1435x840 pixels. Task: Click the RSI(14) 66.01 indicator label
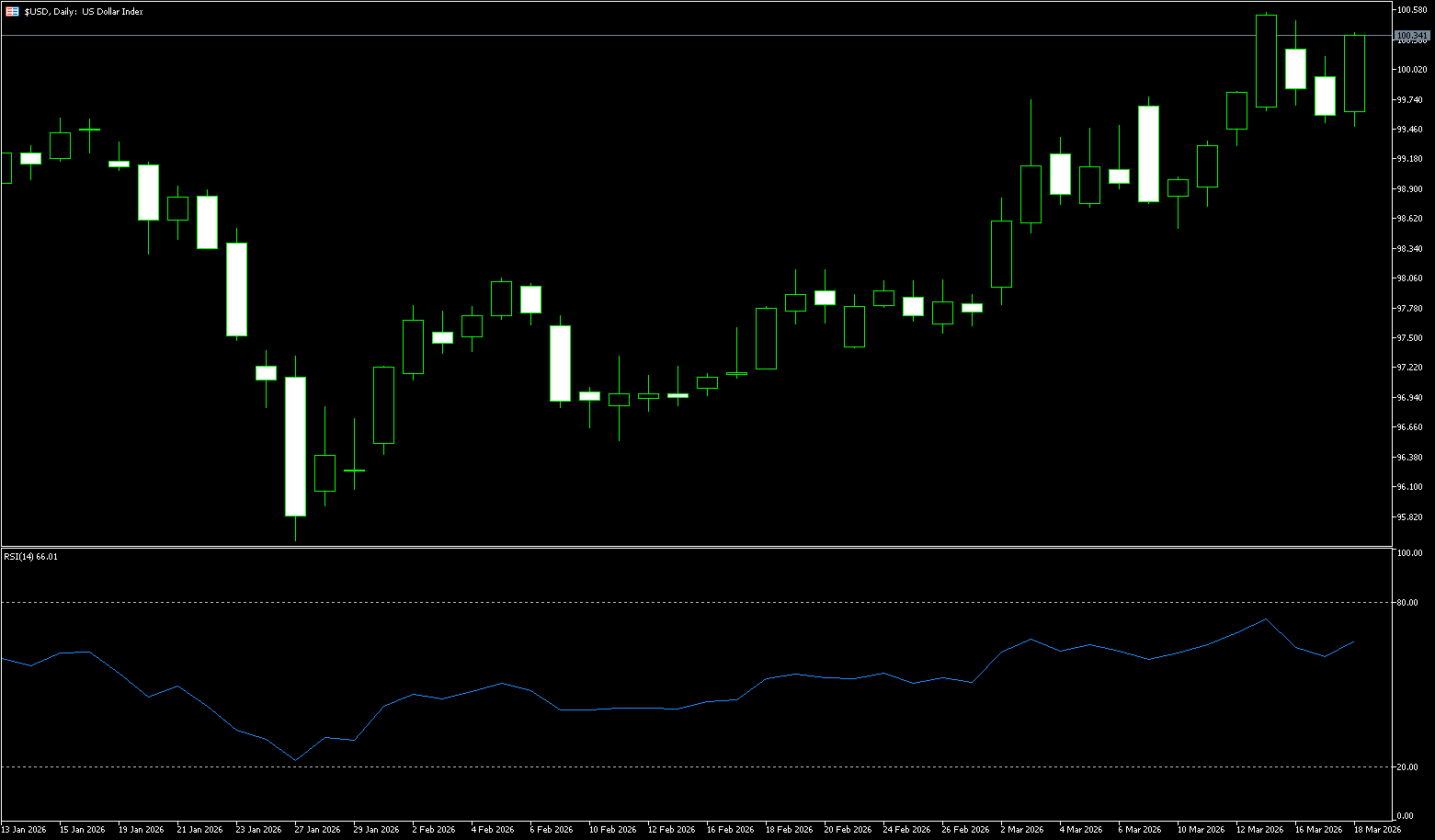pyautogui.click(x=30, y=556)
